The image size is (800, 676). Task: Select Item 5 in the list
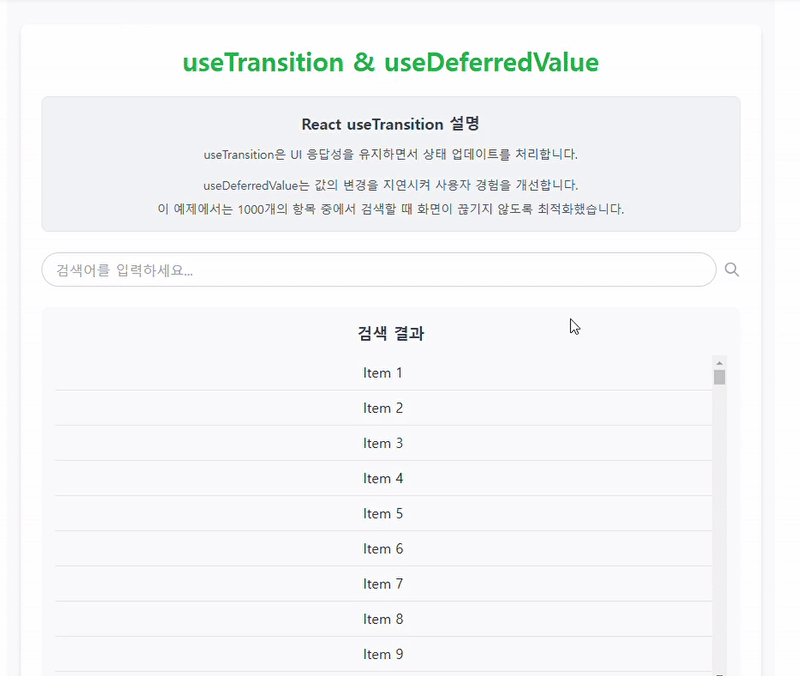(x=383, y=513)
